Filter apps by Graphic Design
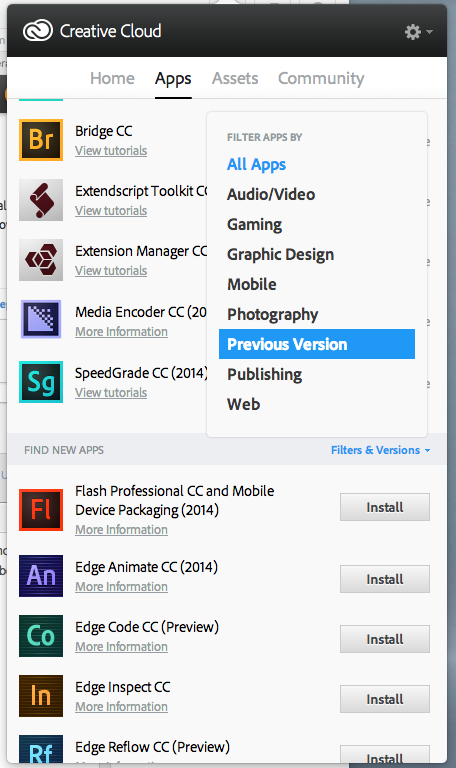Viewport: 456px width, 768px height. (280, 254)
